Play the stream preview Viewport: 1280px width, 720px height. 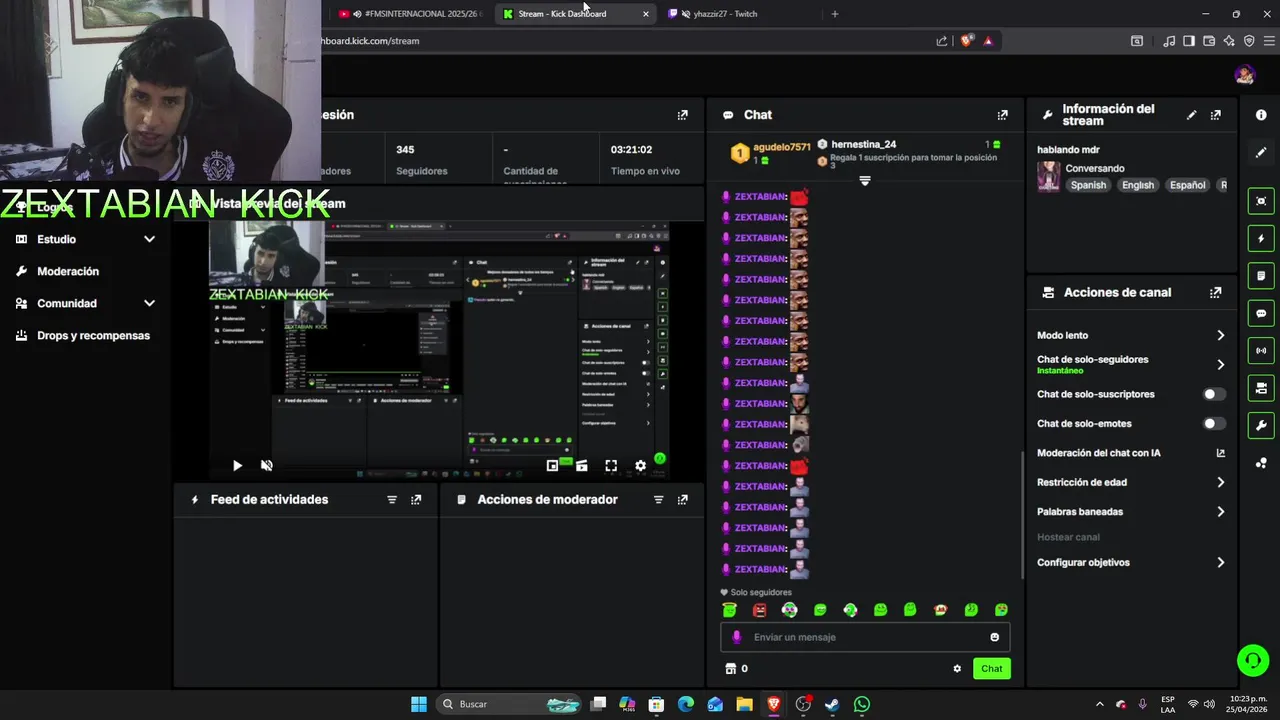(x=237, y=466)
